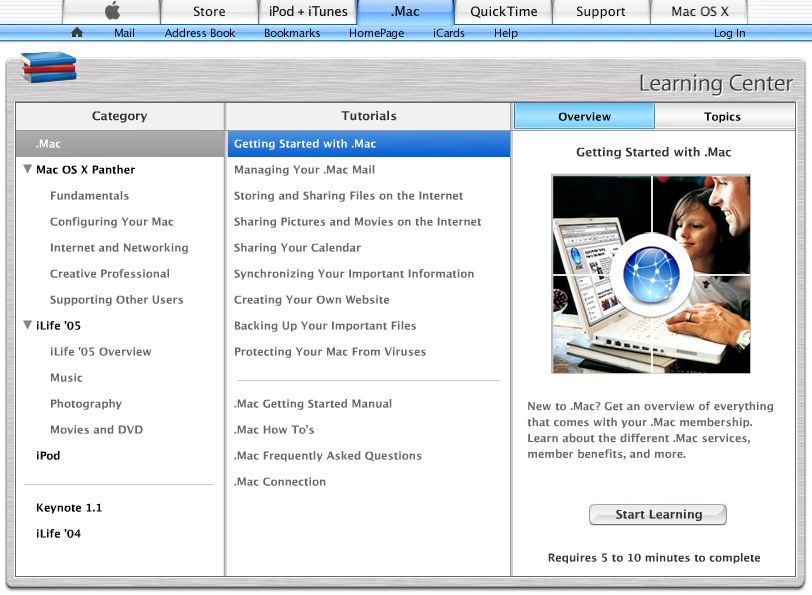
Task: Collapse the iLife '05 category
Action: pos(28,325)
